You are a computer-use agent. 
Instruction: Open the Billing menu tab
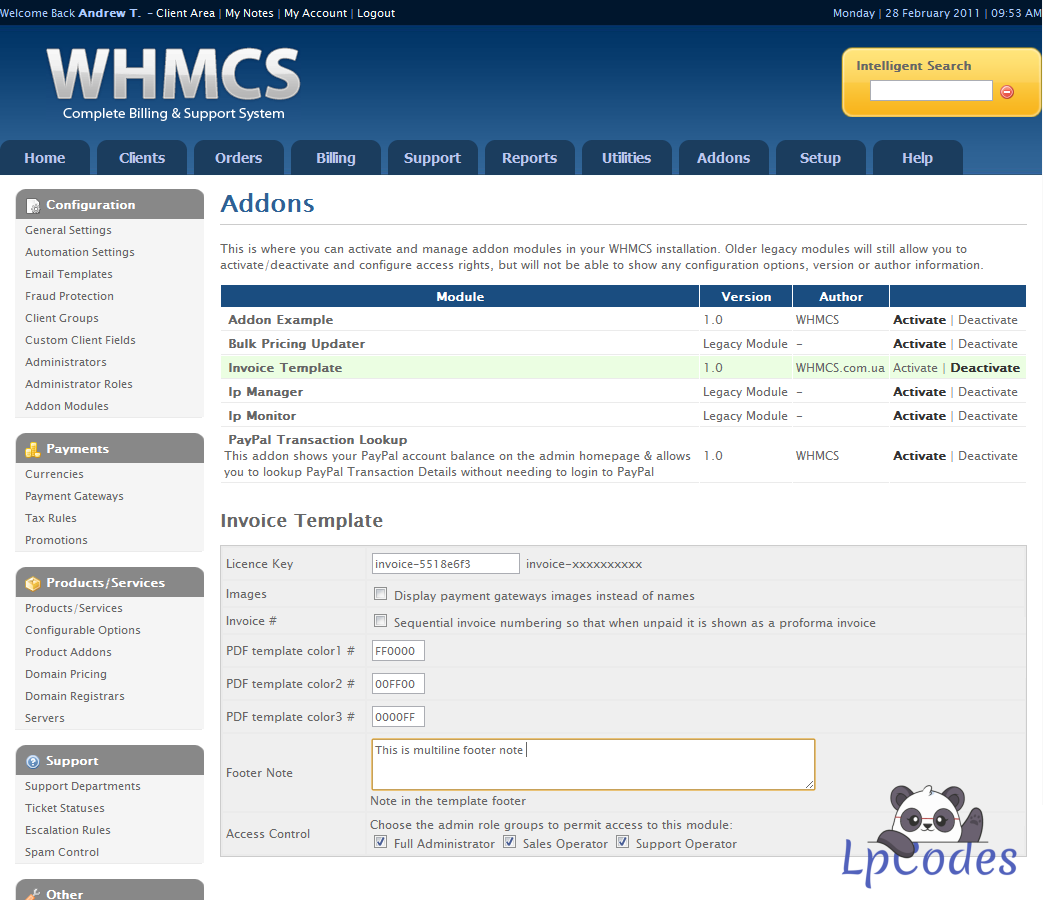(x=336, y=158)
